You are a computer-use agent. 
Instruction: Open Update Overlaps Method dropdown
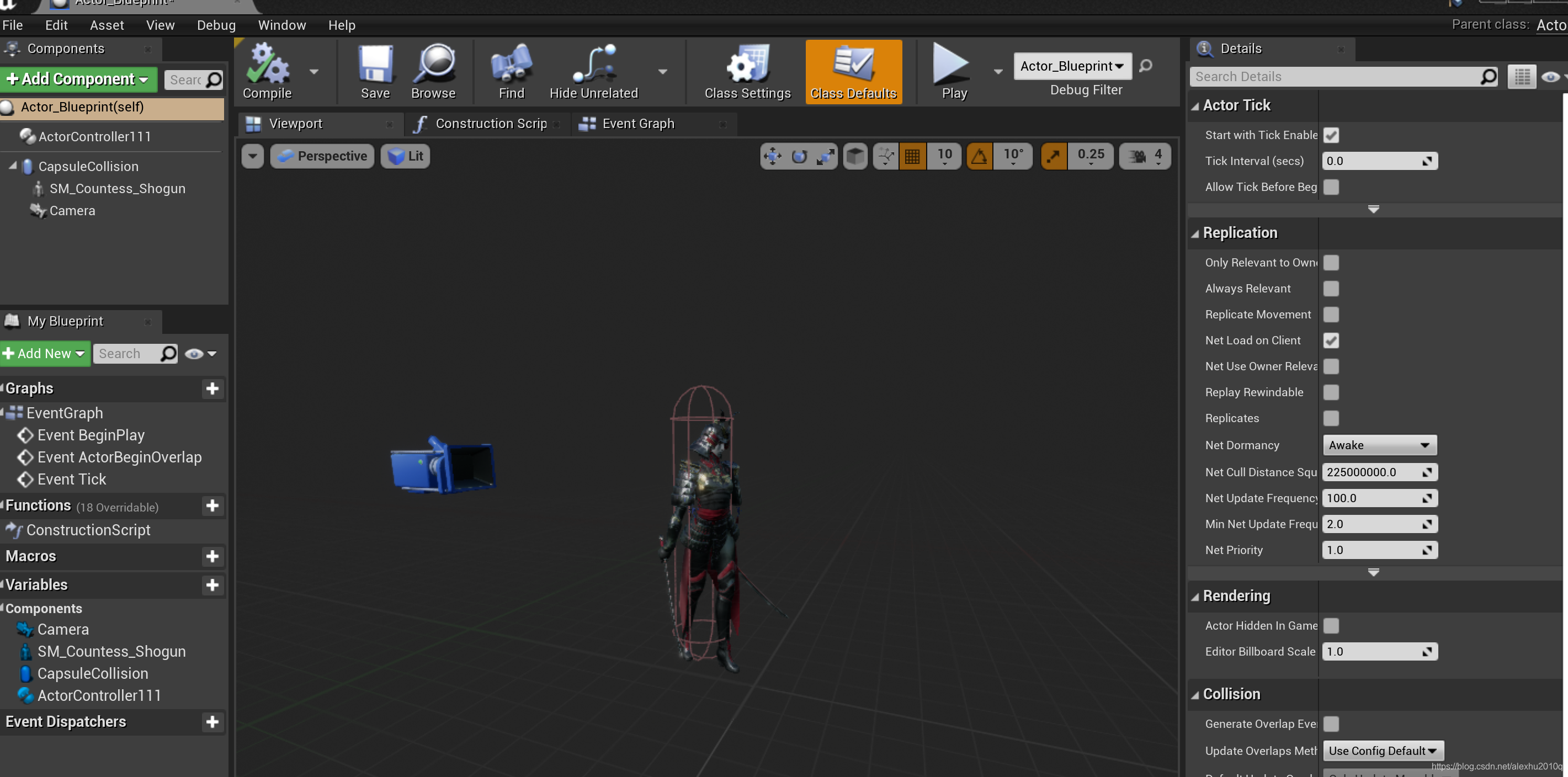point(1383,752)
